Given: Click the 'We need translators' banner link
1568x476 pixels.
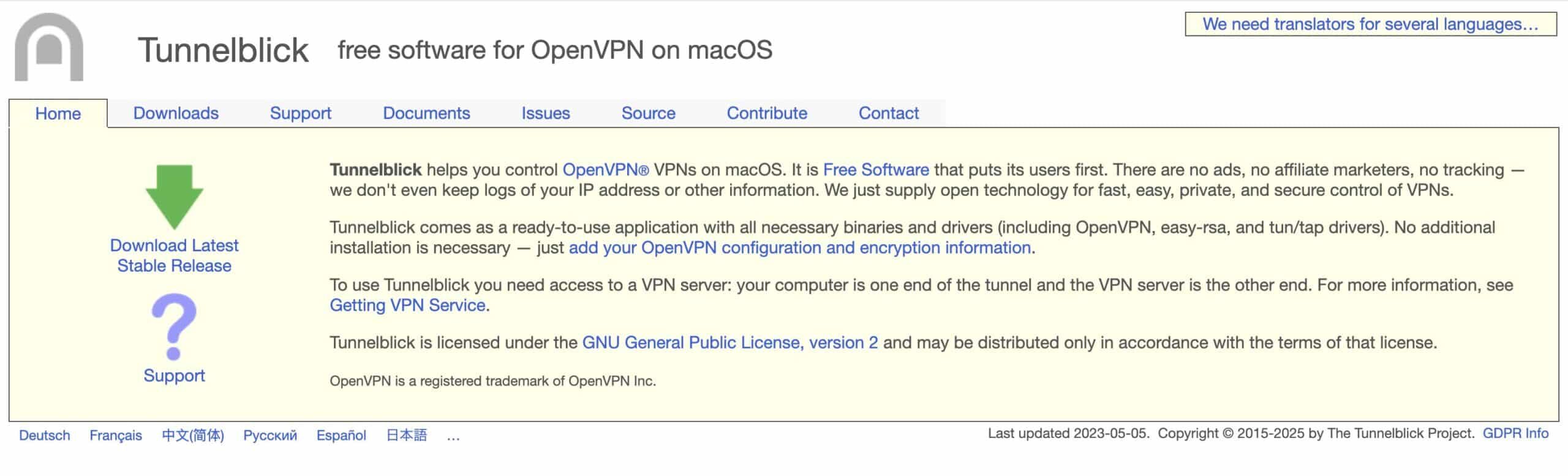Looking at the screenshot, I should 1371,24.
